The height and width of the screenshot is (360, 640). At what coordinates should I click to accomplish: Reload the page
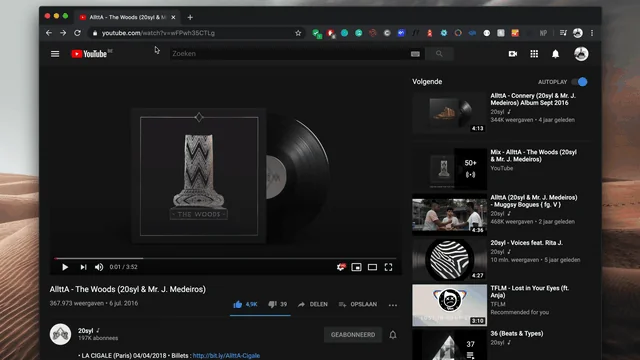(x=77, y=33)
